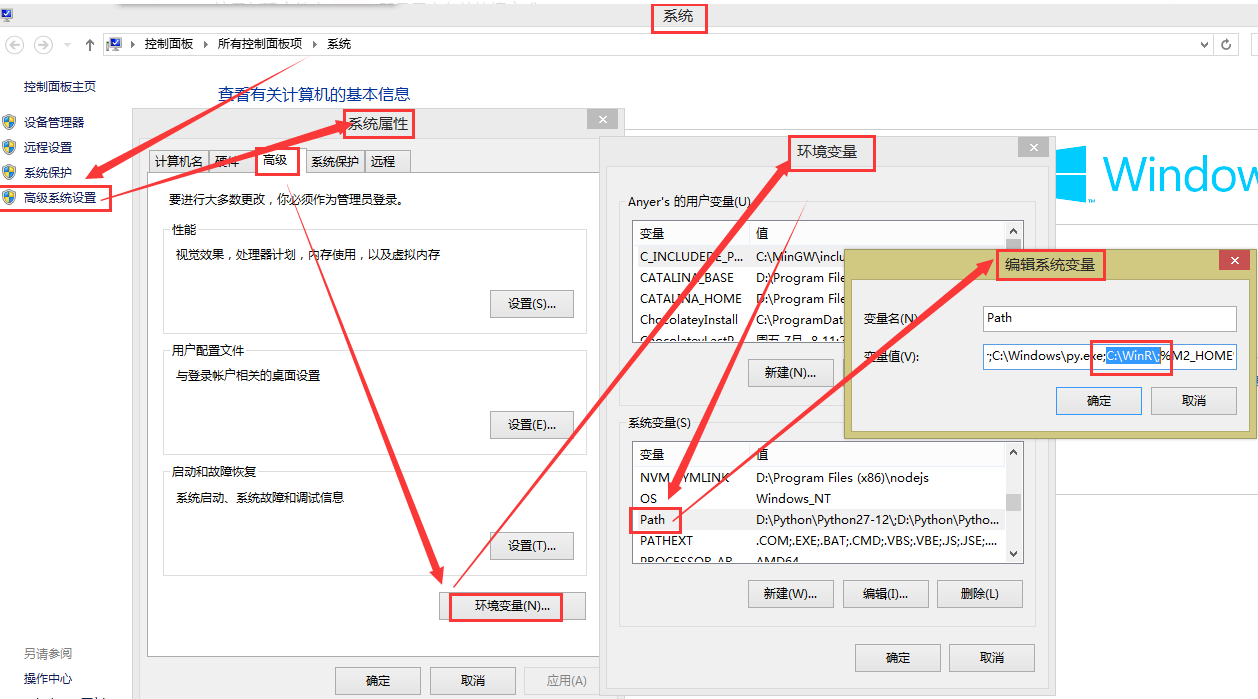Click the 变量 column header in user variables

(693, 233)
